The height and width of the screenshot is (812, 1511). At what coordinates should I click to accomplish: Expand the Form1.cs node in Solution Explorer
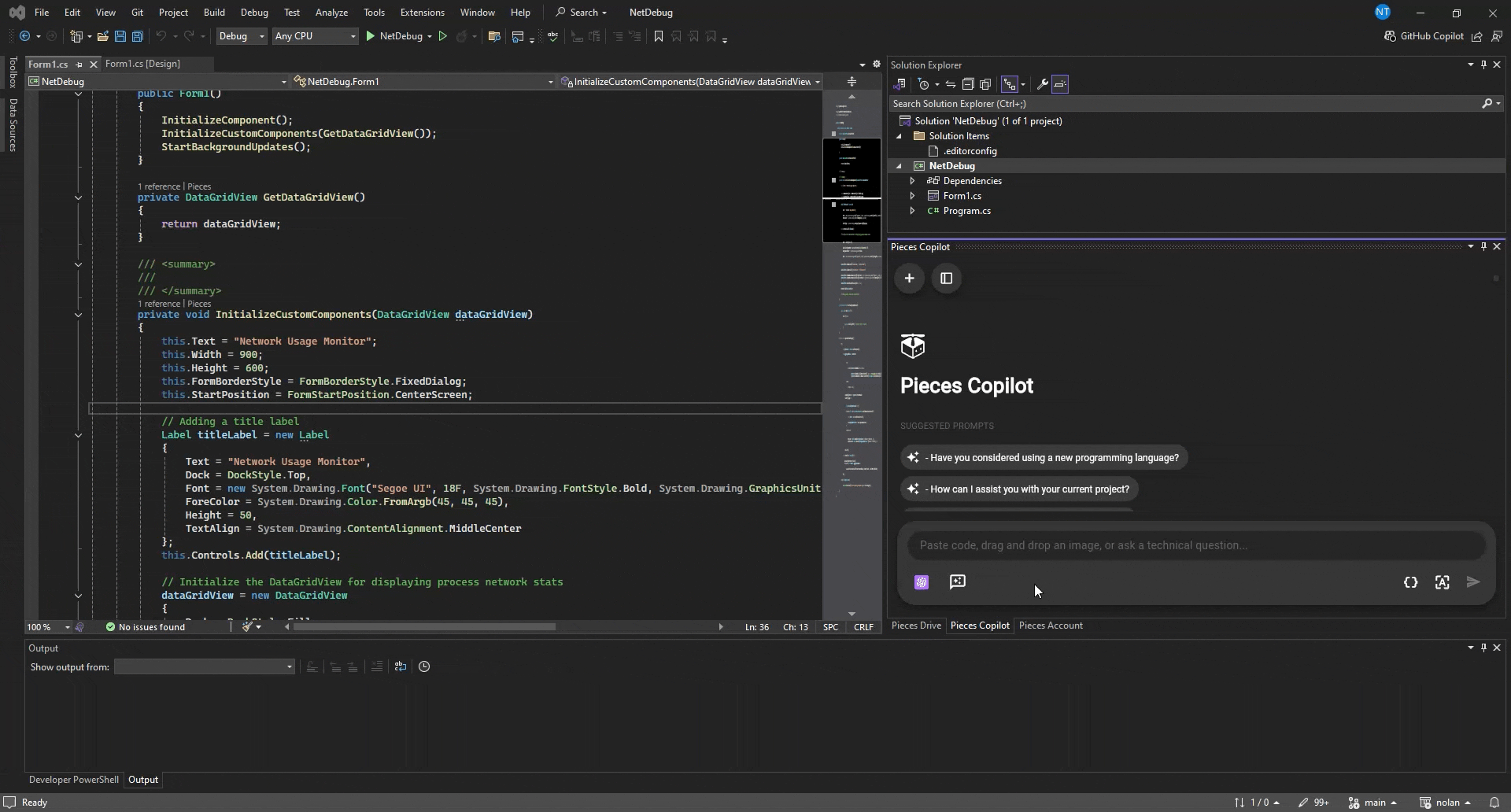click(x=912, y=196)
